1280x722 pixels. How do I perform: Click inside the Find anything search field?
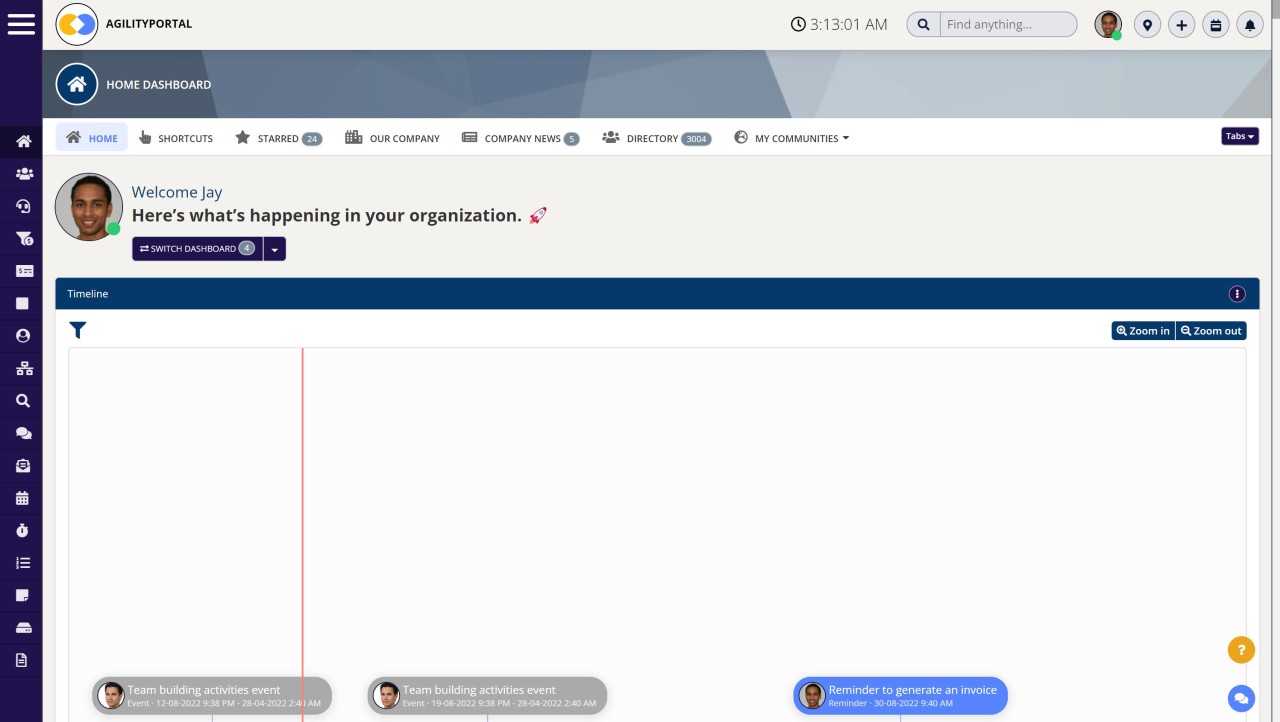pos(1008,24)
